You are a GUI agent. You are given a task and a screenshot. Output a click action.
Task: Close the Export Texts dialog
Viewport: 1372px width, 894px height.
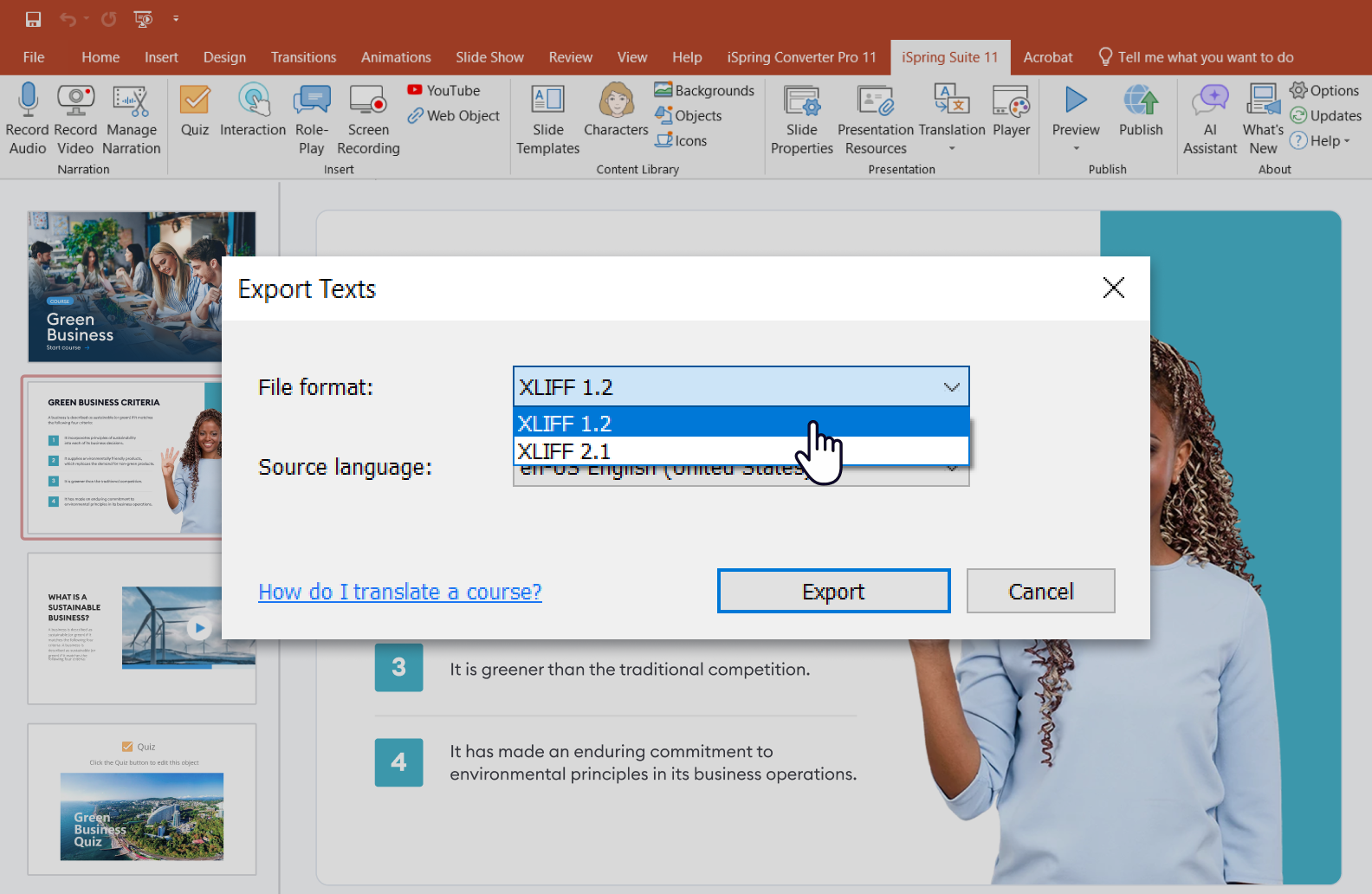(x=1114, y=288)
